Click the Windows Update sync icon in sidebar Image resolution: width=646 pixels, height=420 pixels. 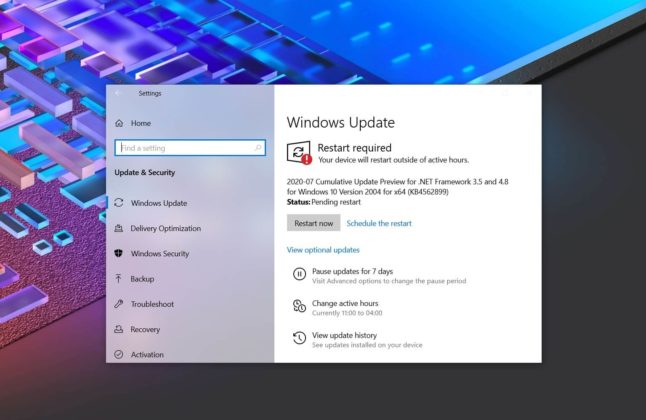pyautogui.click(x=119, y=203)
